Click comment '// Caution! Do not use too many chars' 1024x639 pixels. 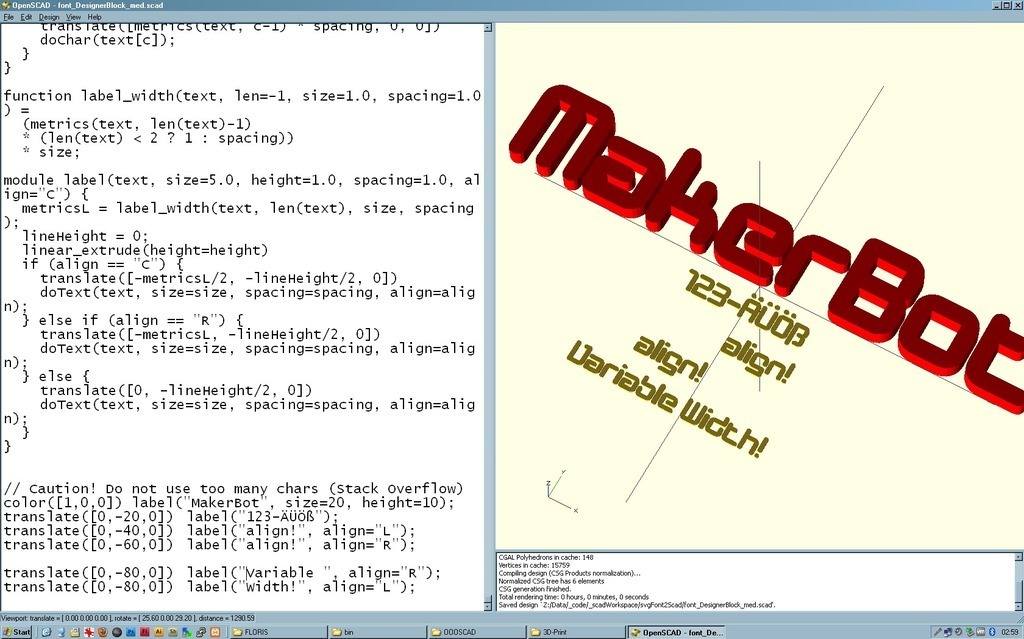click(233, 489)
